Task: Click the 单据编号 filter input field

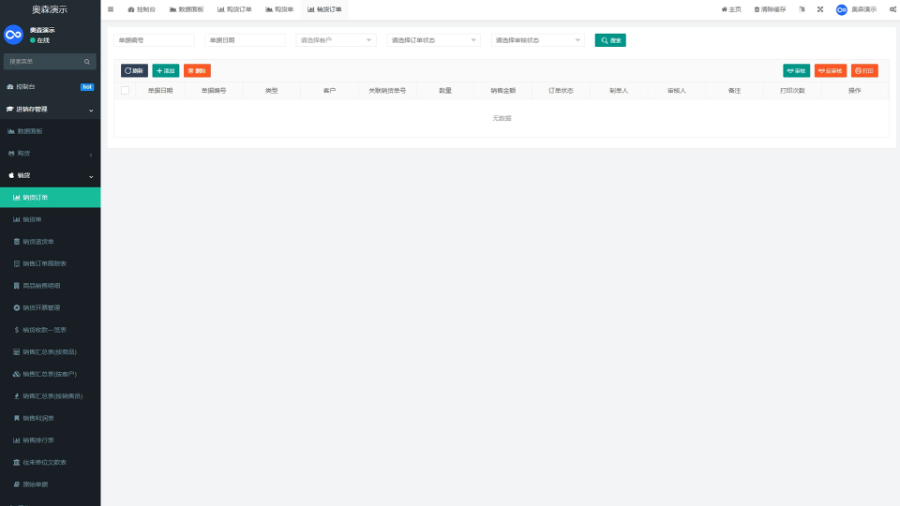Action: tap(154, 40)
